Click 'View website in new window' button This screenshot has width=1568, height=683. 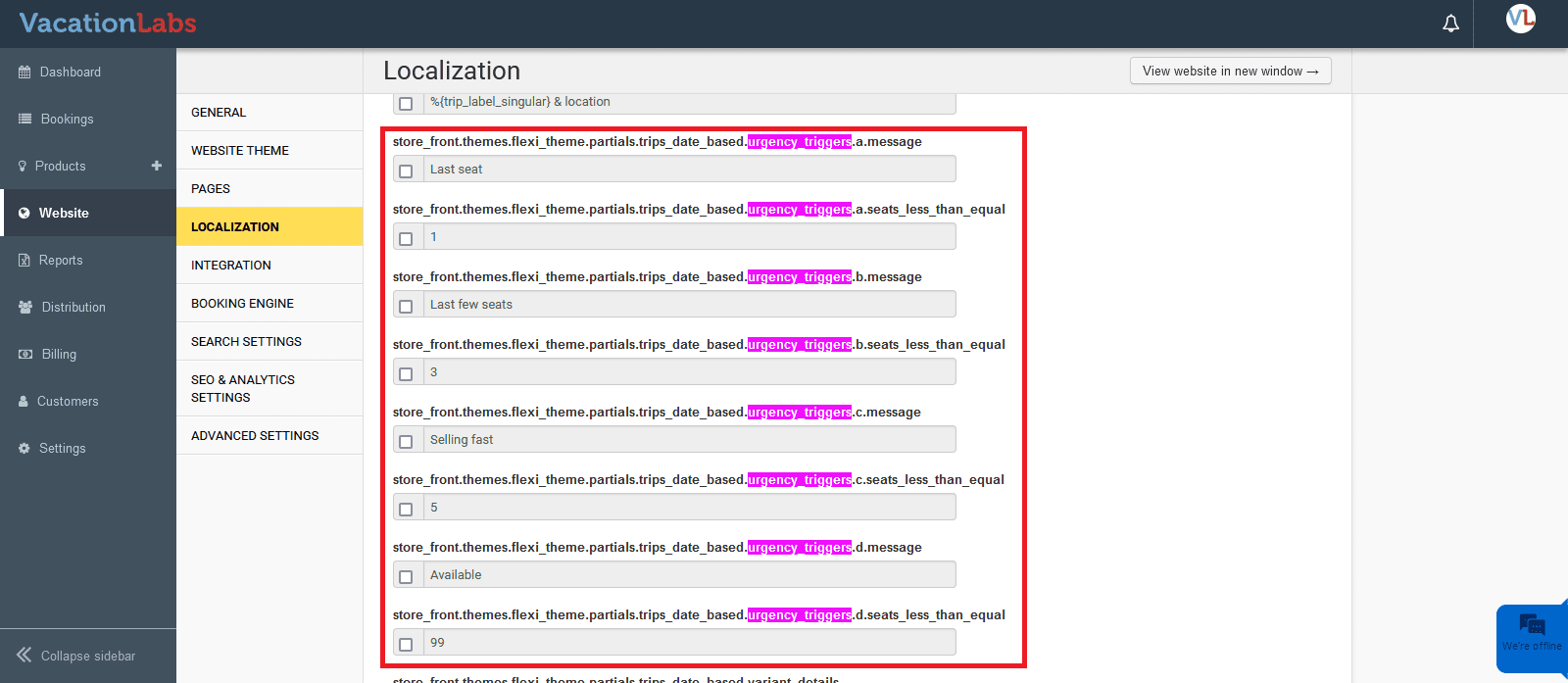pyautogui.click(x=1230, y=72)
